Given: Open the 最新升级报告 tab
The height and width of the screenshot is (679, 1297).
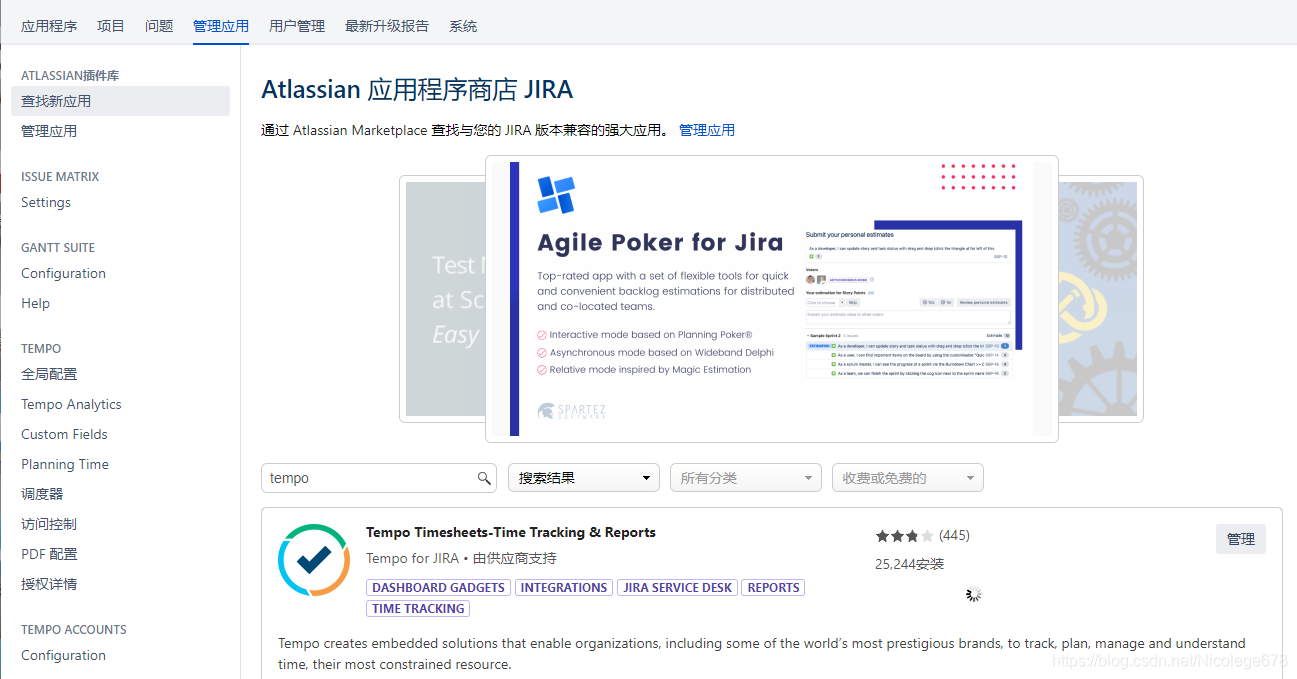Looking at the screenshot, I should tap(387, 26).
